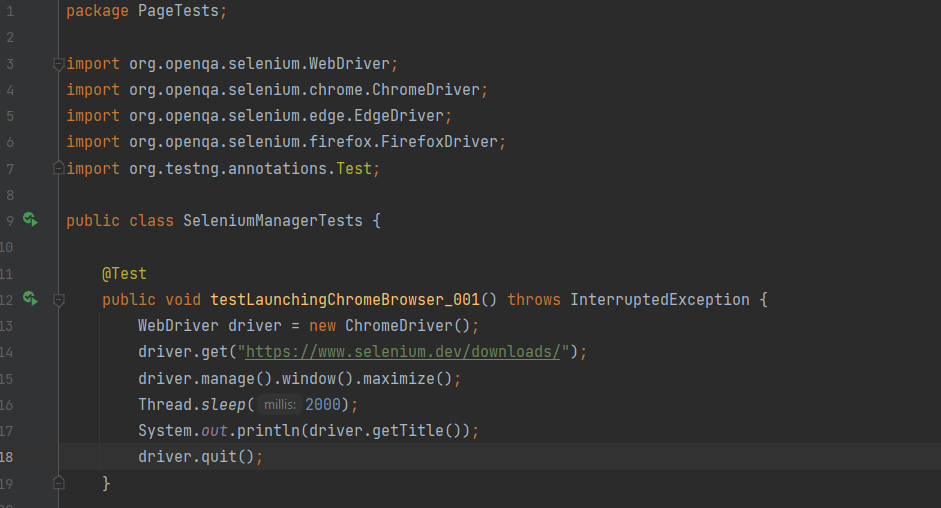Click the testLaunchingChromeBrowser_001 method name
The width and height of the screenshot is (941, 508).
click(x=345, y=300)
